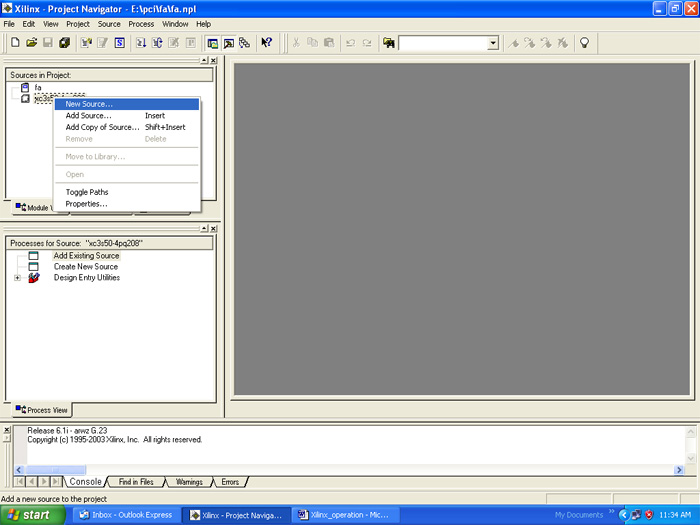Screen dimensions: 700x525
Task: Open the Project menu
Action: click(x=78, y=24)
